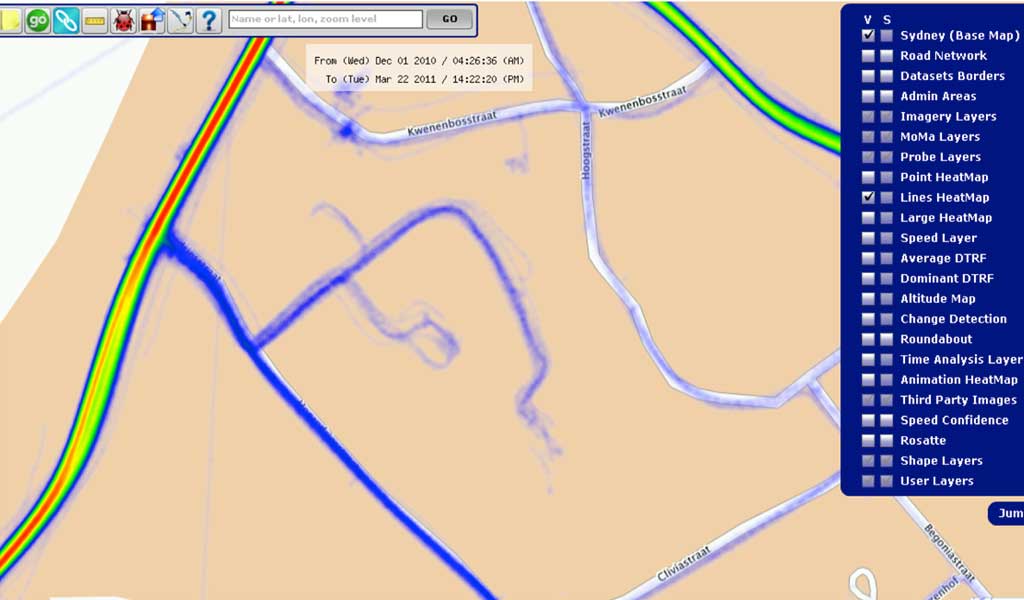Expand the Imagery Layers group
The width and height of the screenshot is (1024, 600).
[x=948, y=116]
